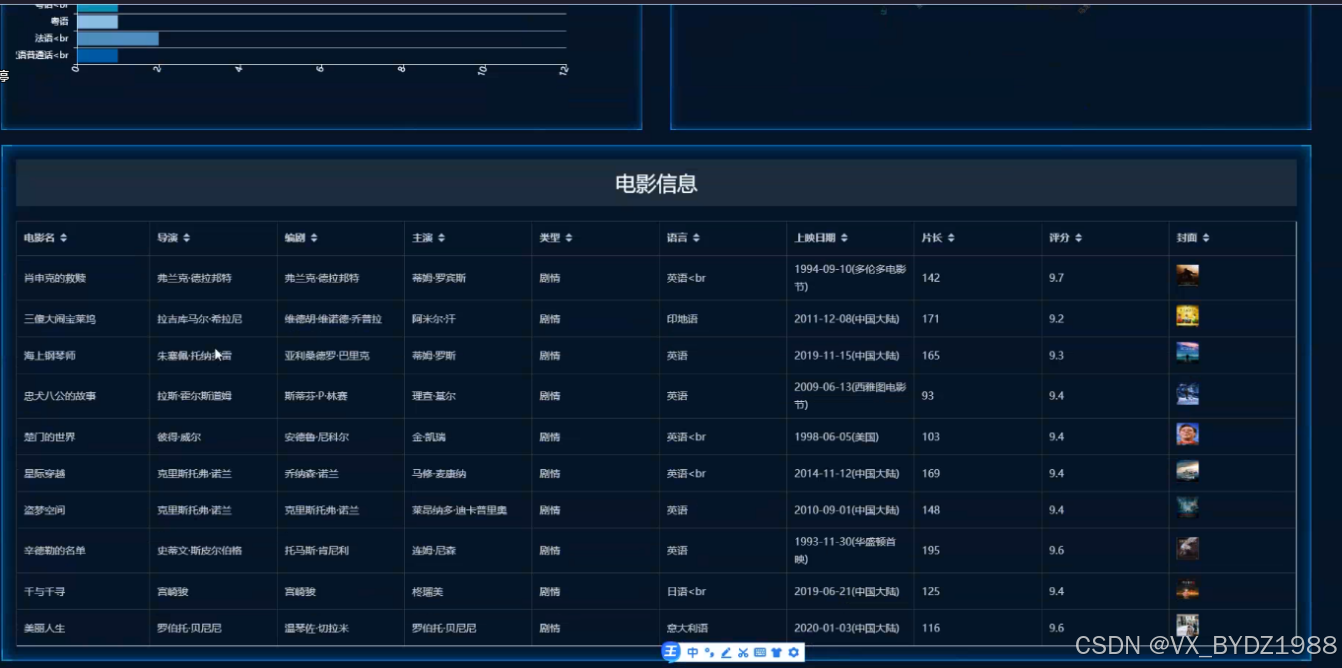
Task: Toggle Chinese/English mode 中 icon
Action: 692,653
